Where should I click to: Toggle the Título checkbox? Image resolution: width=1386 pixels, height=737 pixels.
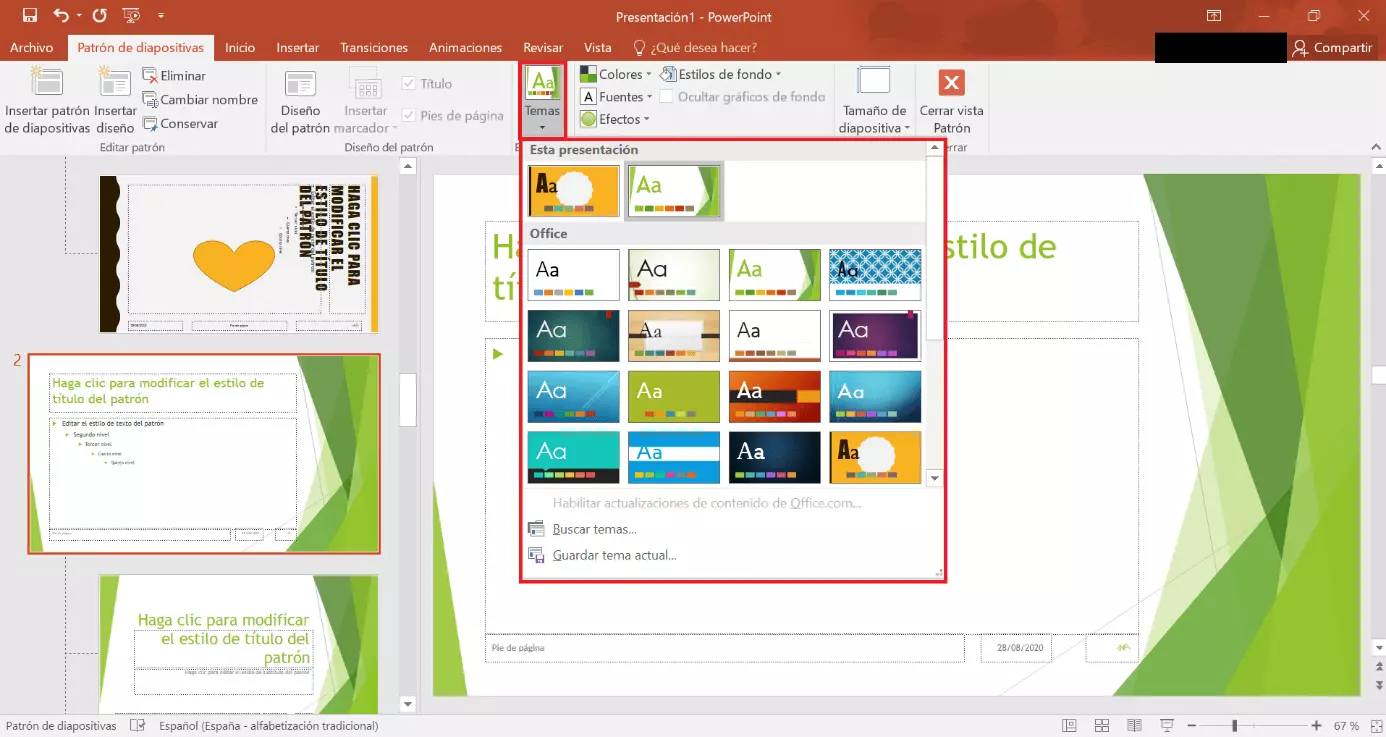409,84
